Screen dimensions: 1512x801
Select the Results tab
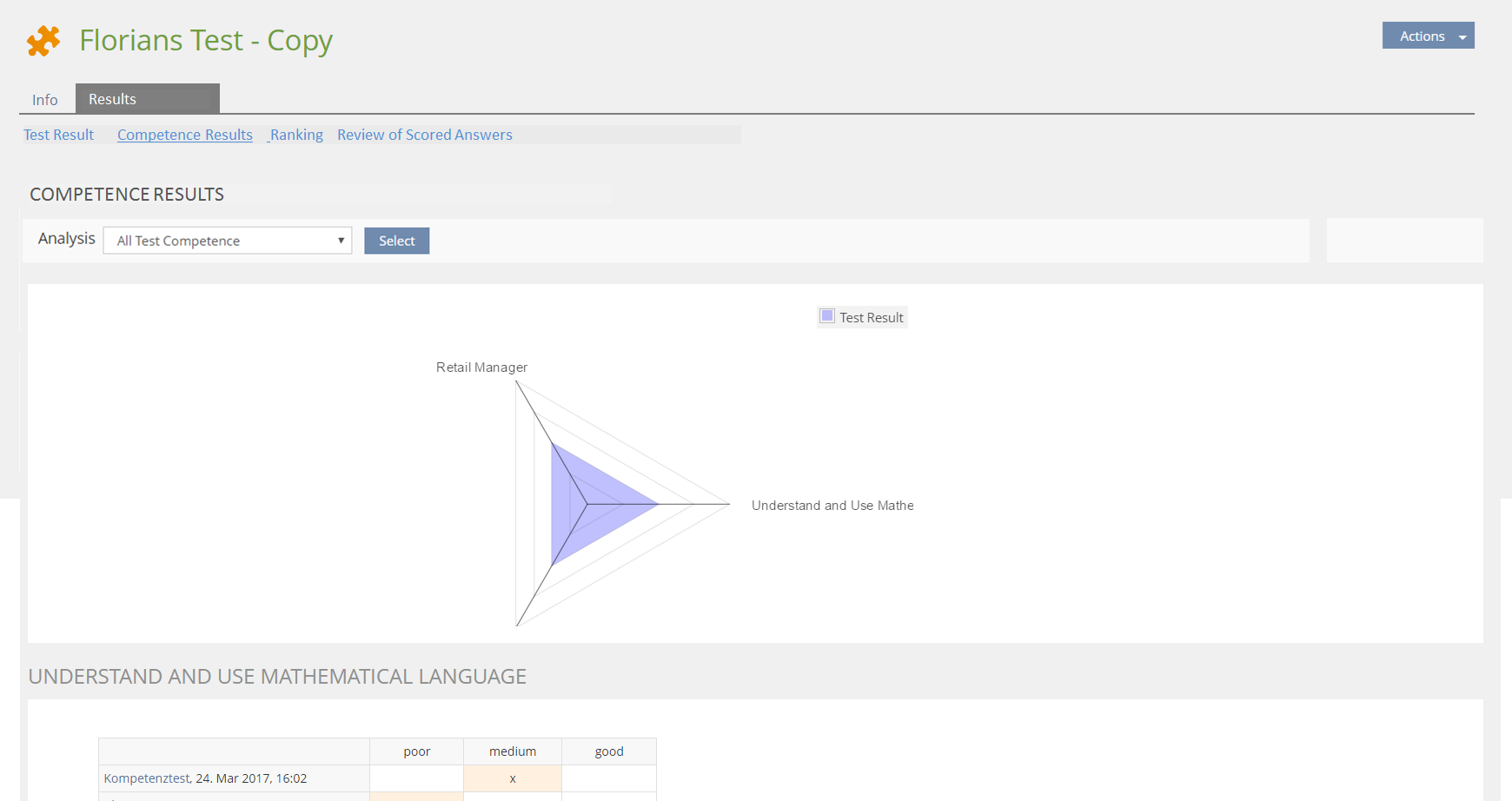click(147, 99)
